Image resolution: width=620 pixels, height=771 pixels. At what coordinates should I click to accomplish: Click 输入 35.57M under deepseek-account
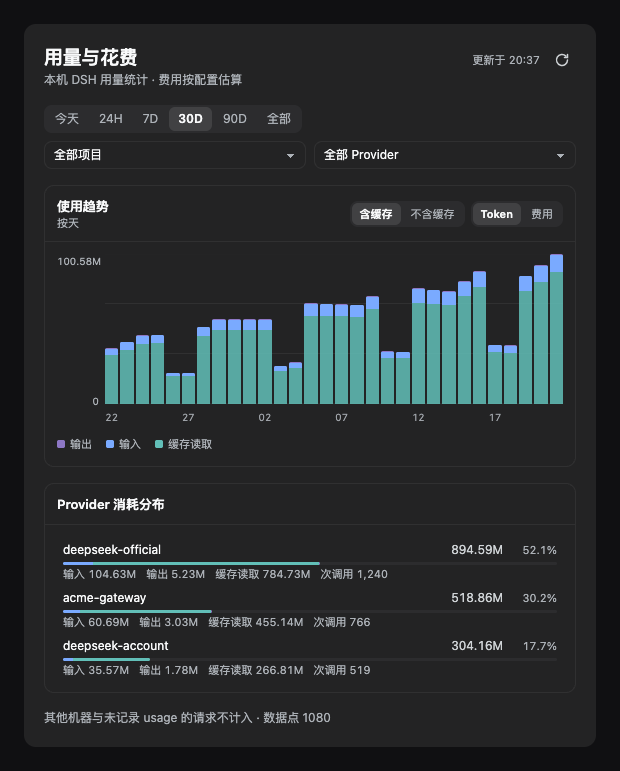pyautogui.click(x=96, y=670)
